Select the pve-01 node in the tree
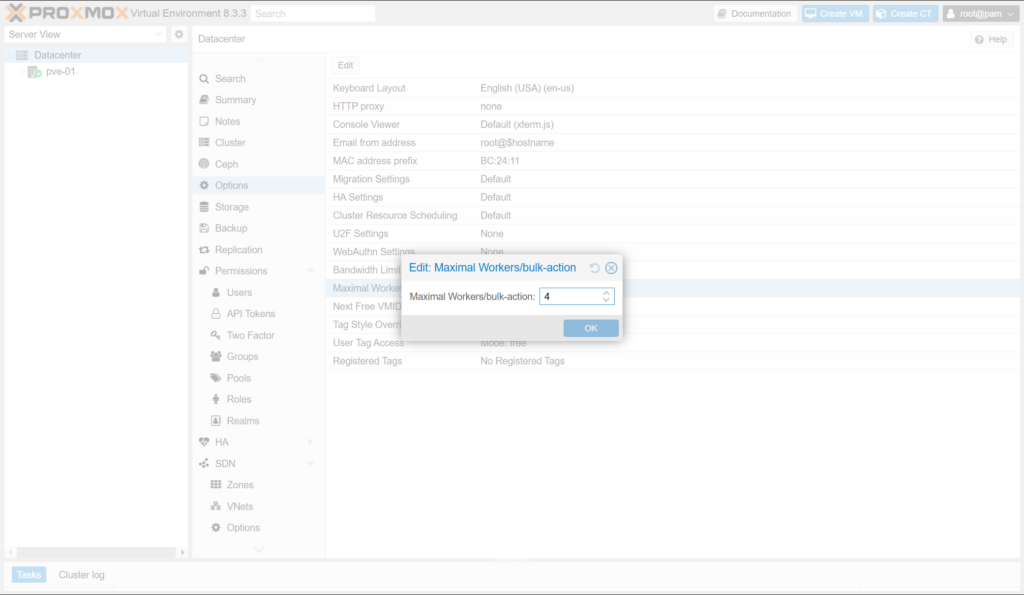 pos(60,72)
